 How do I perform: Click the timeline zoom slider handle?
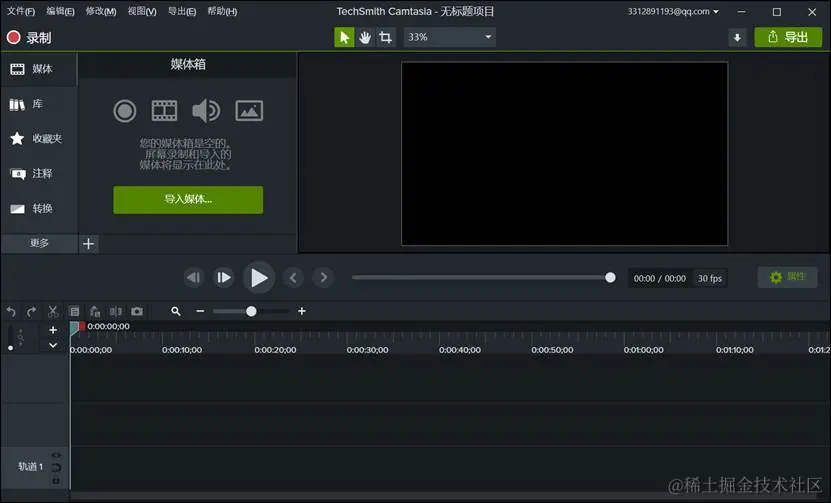tap(251, 311)
